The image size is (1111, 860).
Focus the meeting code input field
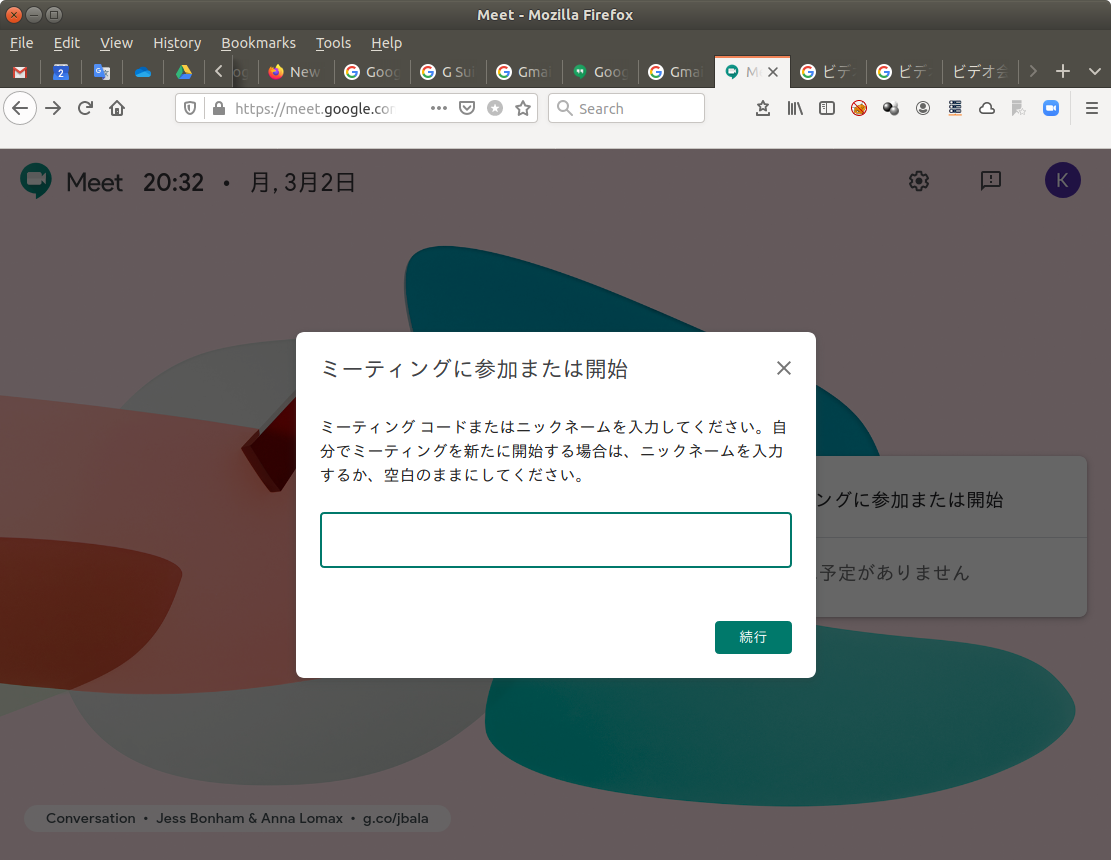coord(555,540)
